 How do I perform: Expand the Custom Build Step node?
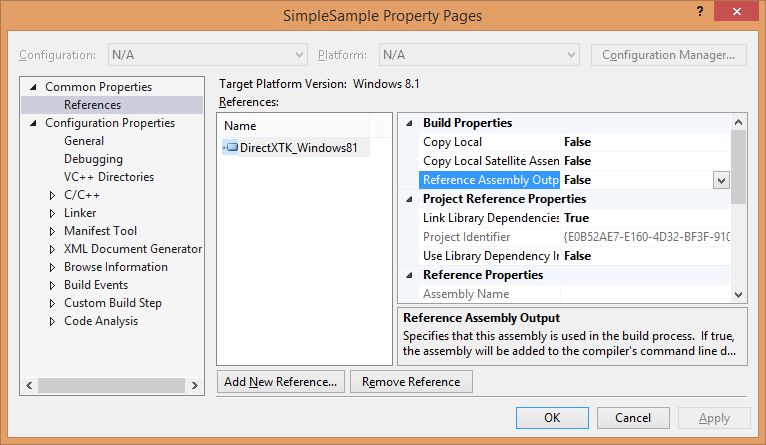[x=52, y=303]
